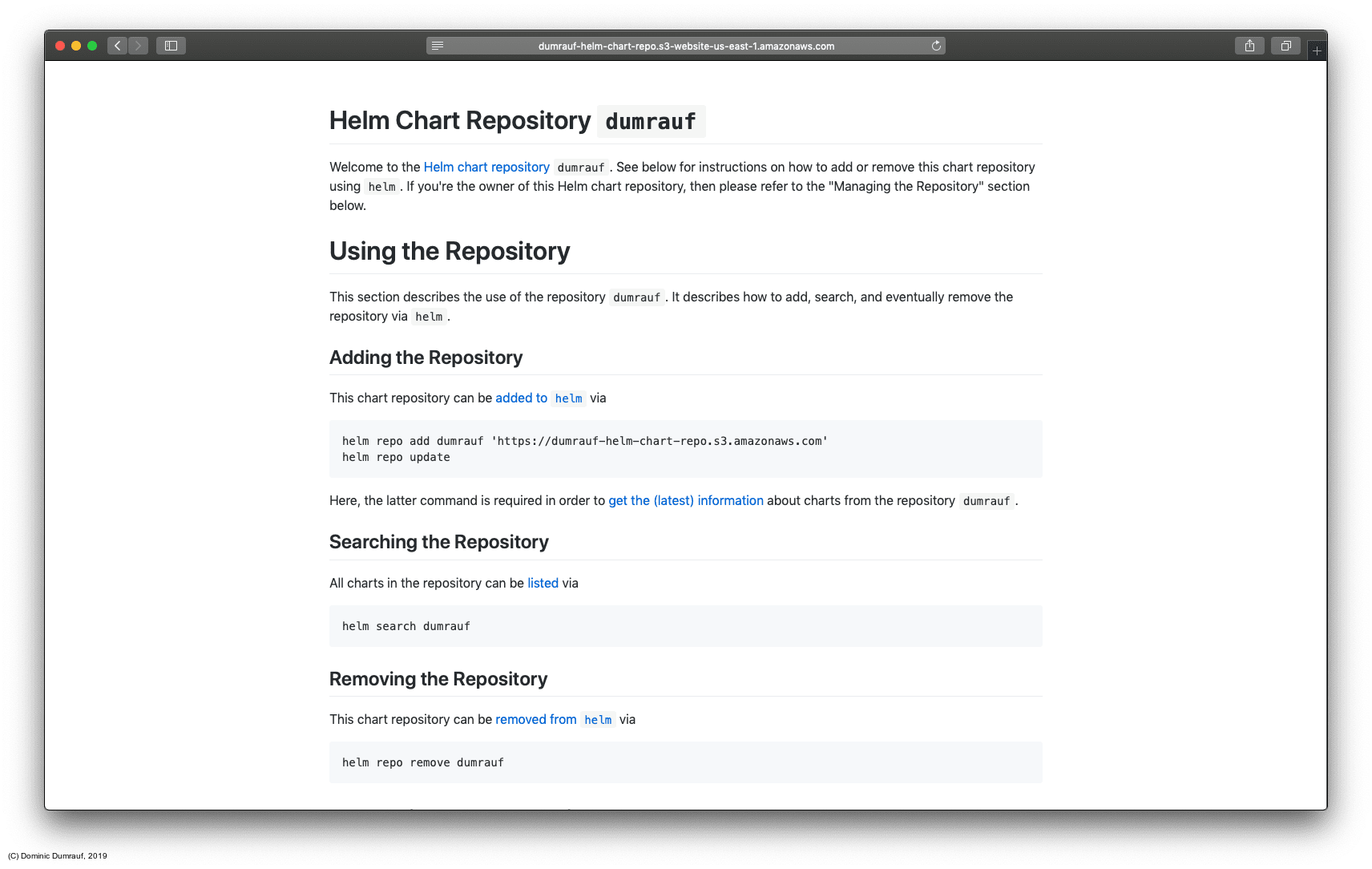Open the Helm chart repository link
The width and height of the screenshot is (1372, 869).
[x=486, y=167]
